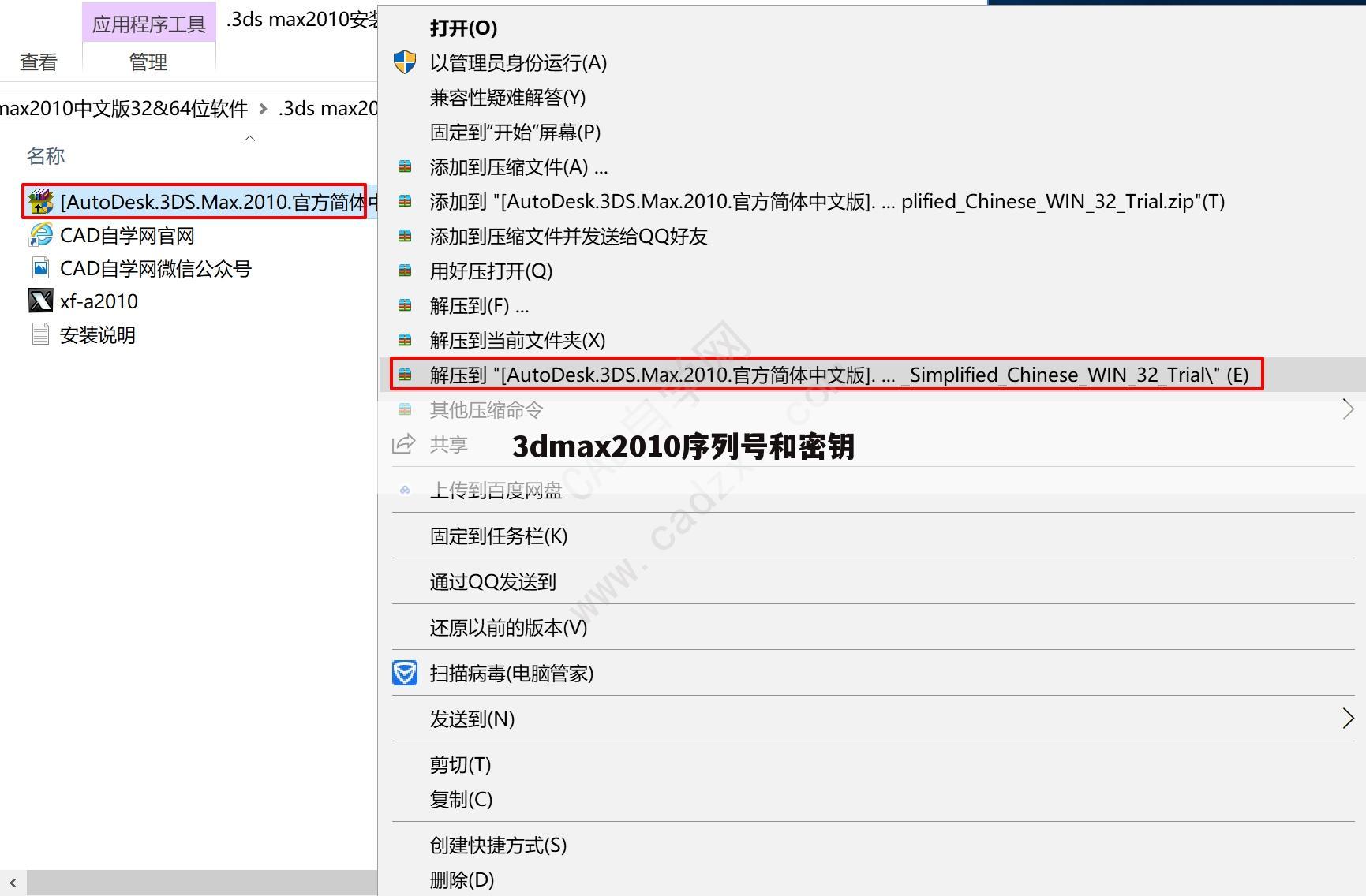Click Baidu cloud icon beside 上传到百度网盘
The image size is (1366, 896).
click(405, 490)
